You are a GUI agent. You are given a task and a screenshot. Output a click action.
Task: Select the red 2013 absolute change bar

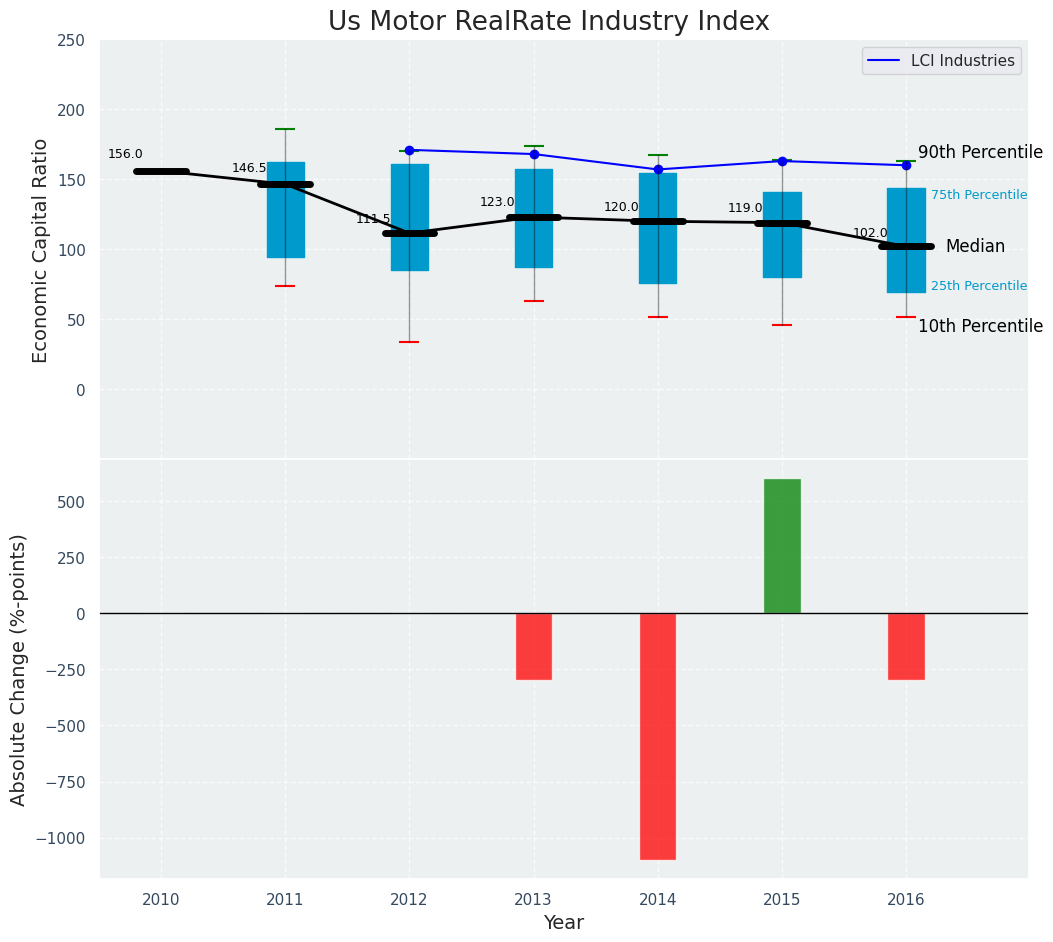pos(534,646)
